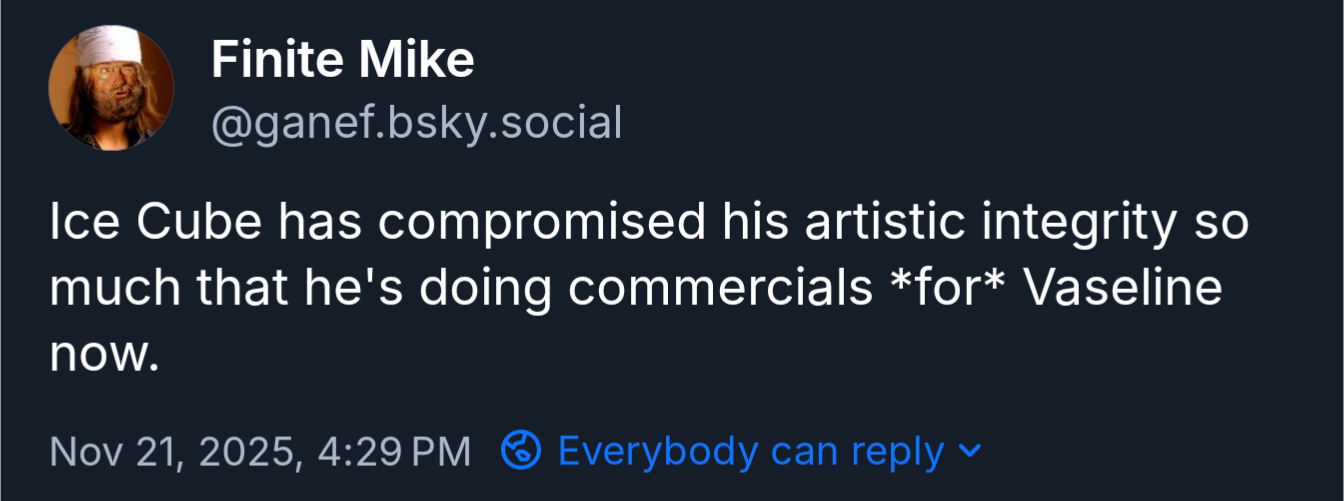Screen dimensions: 1344x501
Task: Click the @ganef.bsky.social handle
Action: tap(416, 124)
